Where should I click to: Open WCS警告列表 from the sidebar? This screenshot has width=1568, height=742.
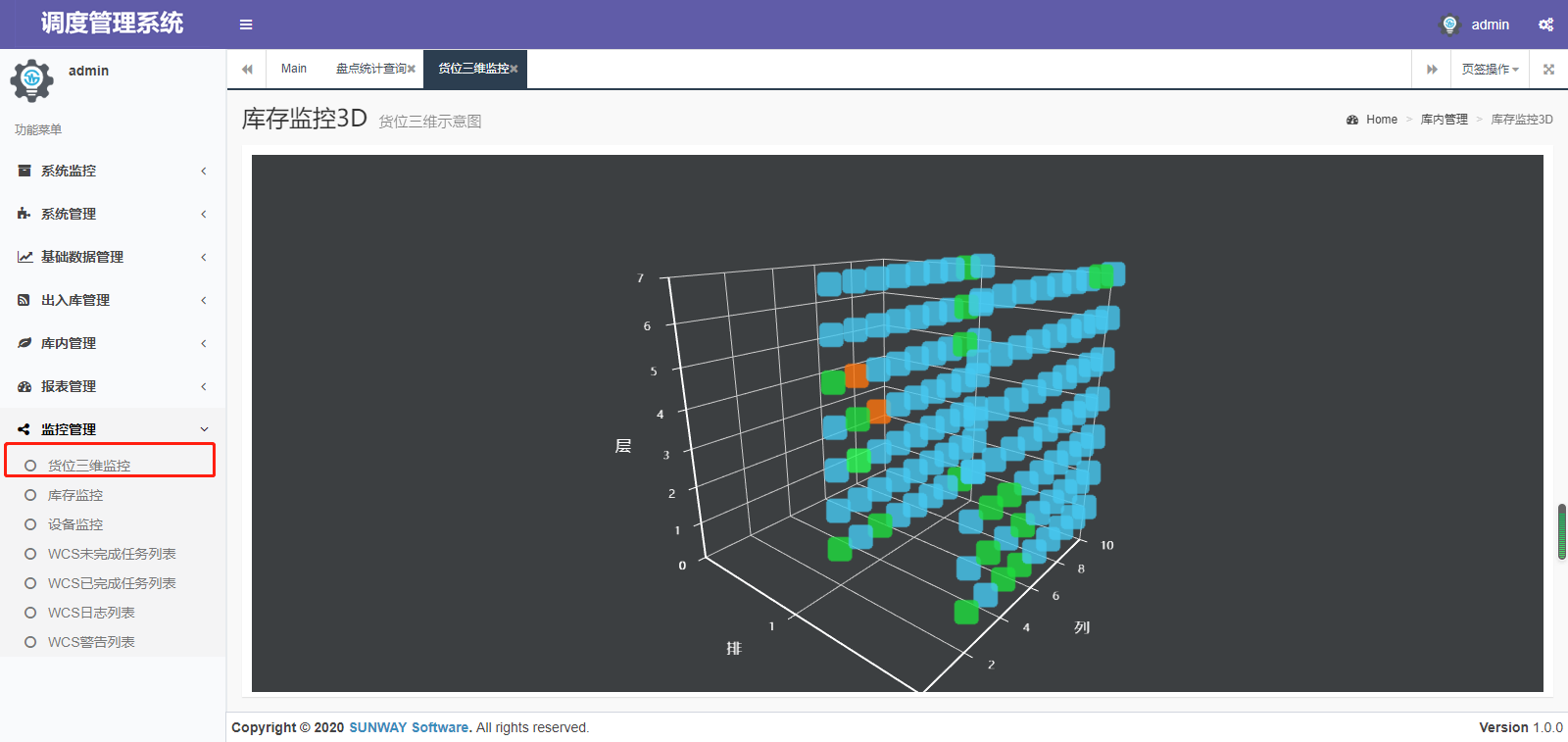[x=91, y=643]
